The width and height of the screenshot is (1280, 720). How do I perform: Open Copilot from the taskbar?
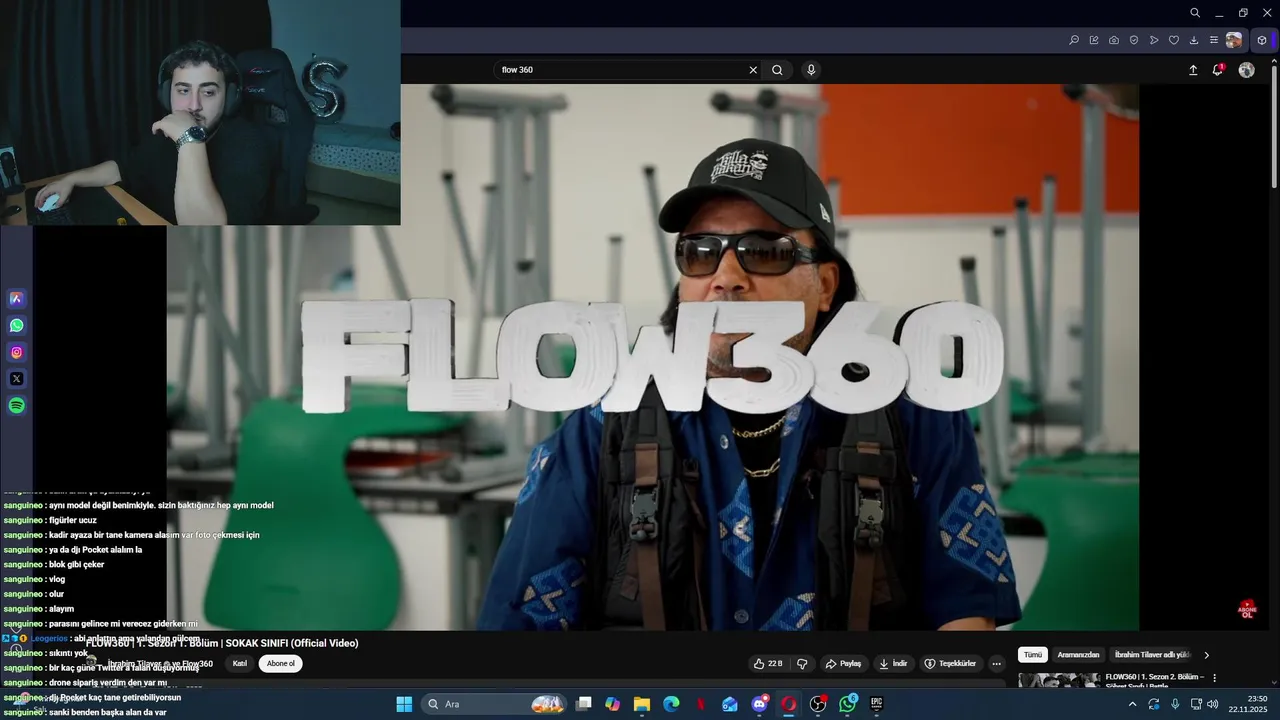coord(613,704)
